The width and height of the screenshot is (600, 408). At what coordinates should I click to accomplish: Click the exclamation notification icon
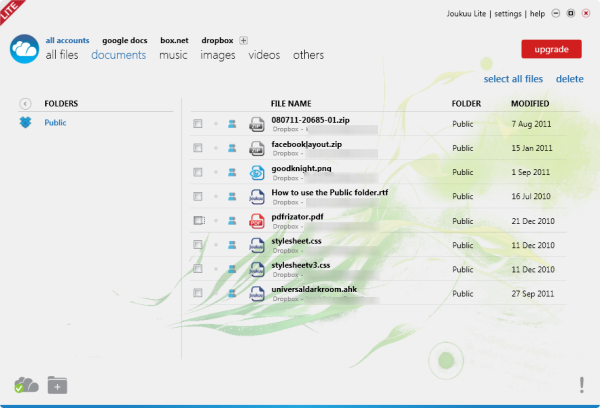[582, 385]
